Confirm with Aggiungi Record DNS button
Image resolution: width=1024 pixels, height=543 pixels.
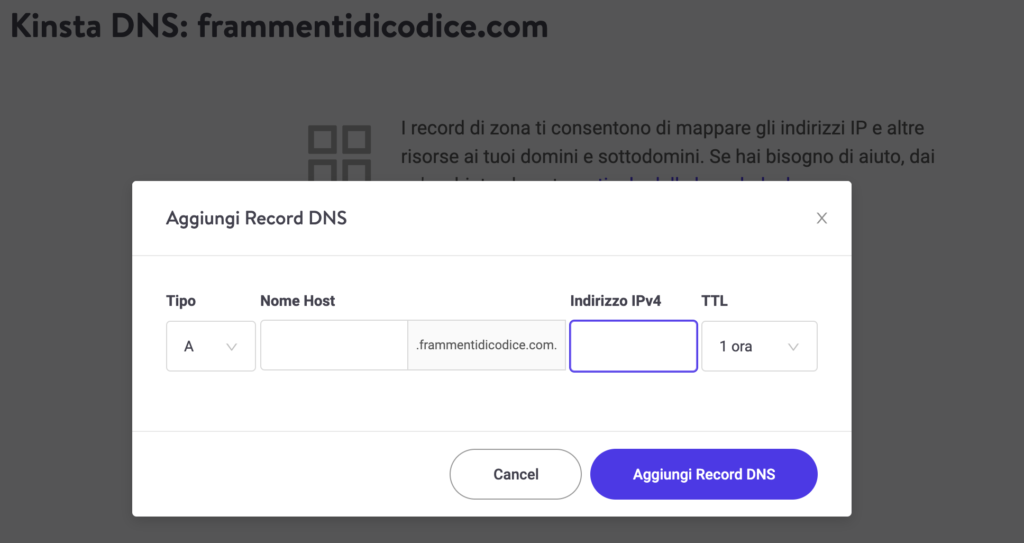pos(704,474)
